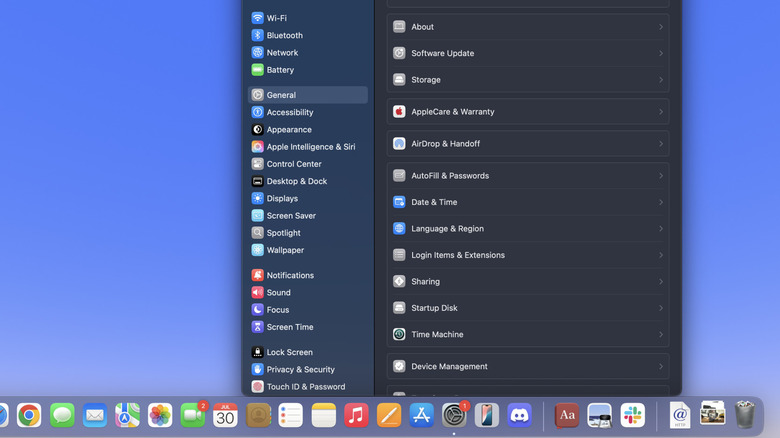Open Focus settings
The image size is (780, 438).
(307, 310)
